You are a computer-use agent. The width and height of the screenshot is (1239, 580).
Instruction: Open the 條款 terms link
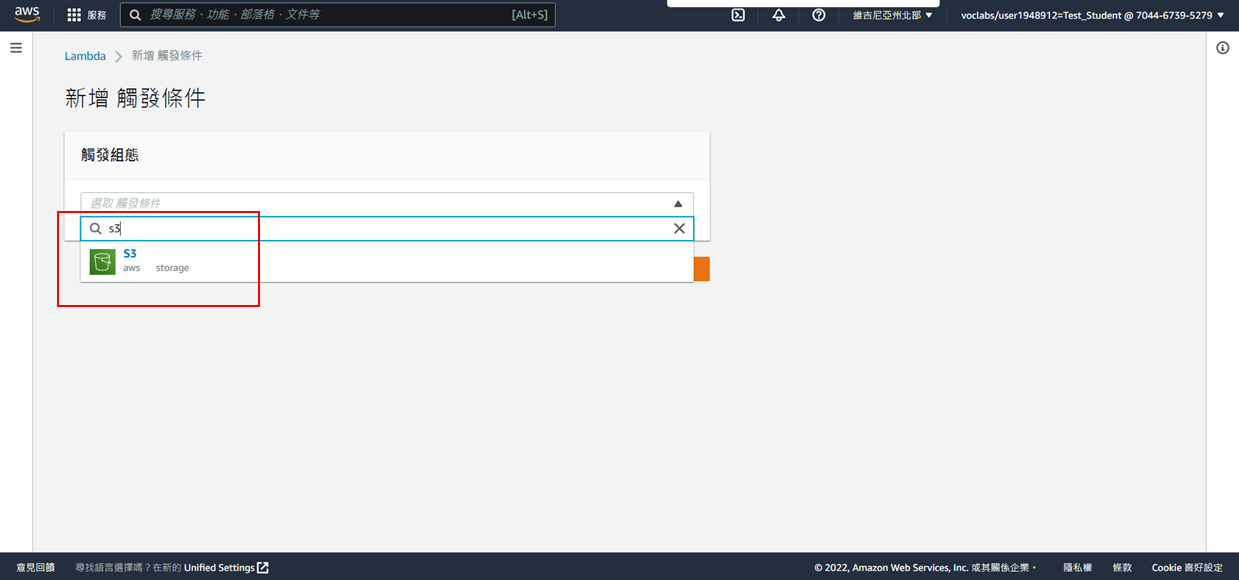pos(1122,567)
